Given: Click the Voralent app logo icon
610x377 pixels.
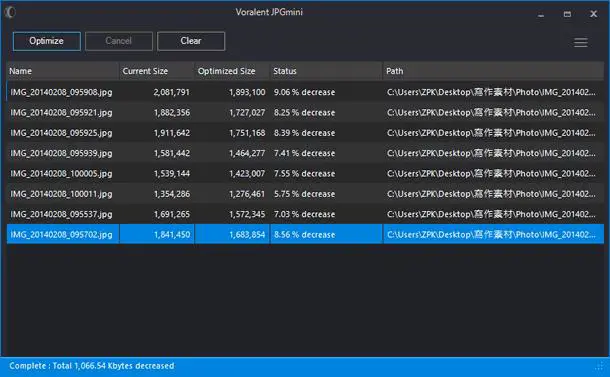Looking at the screenshot, I should (10, 12).
